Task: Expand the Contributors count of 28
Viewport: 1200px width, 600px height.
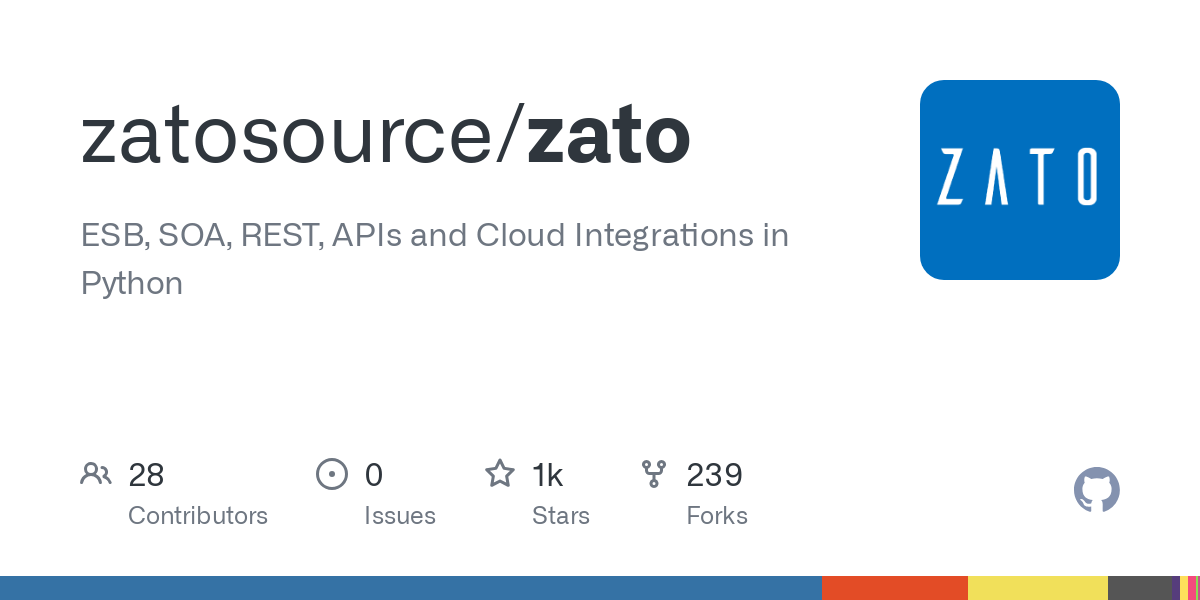Action: (x=147, y=475)
